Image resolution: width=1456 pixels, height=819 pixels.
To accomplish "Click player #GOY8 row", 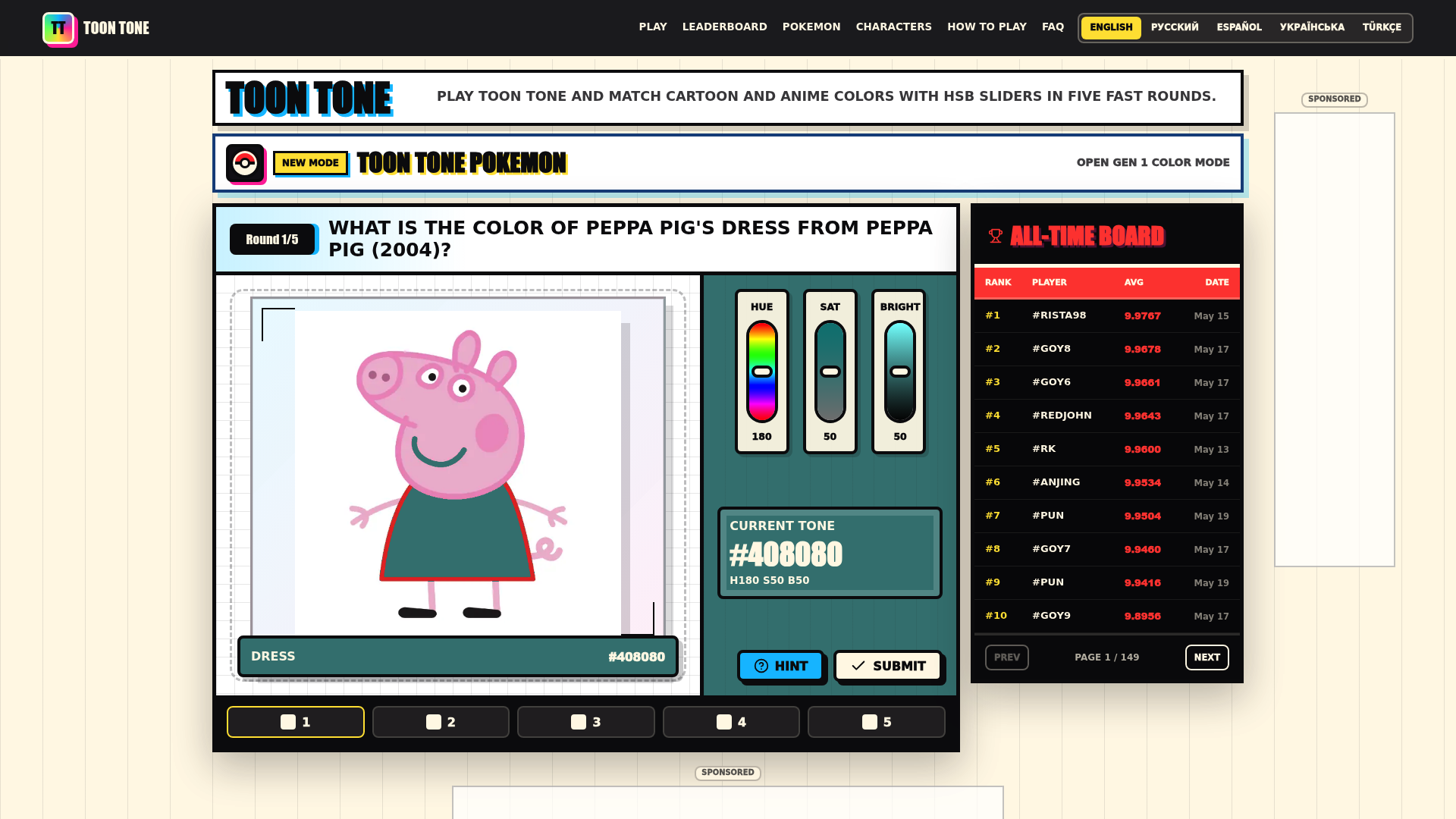I will pos(1107,349).
